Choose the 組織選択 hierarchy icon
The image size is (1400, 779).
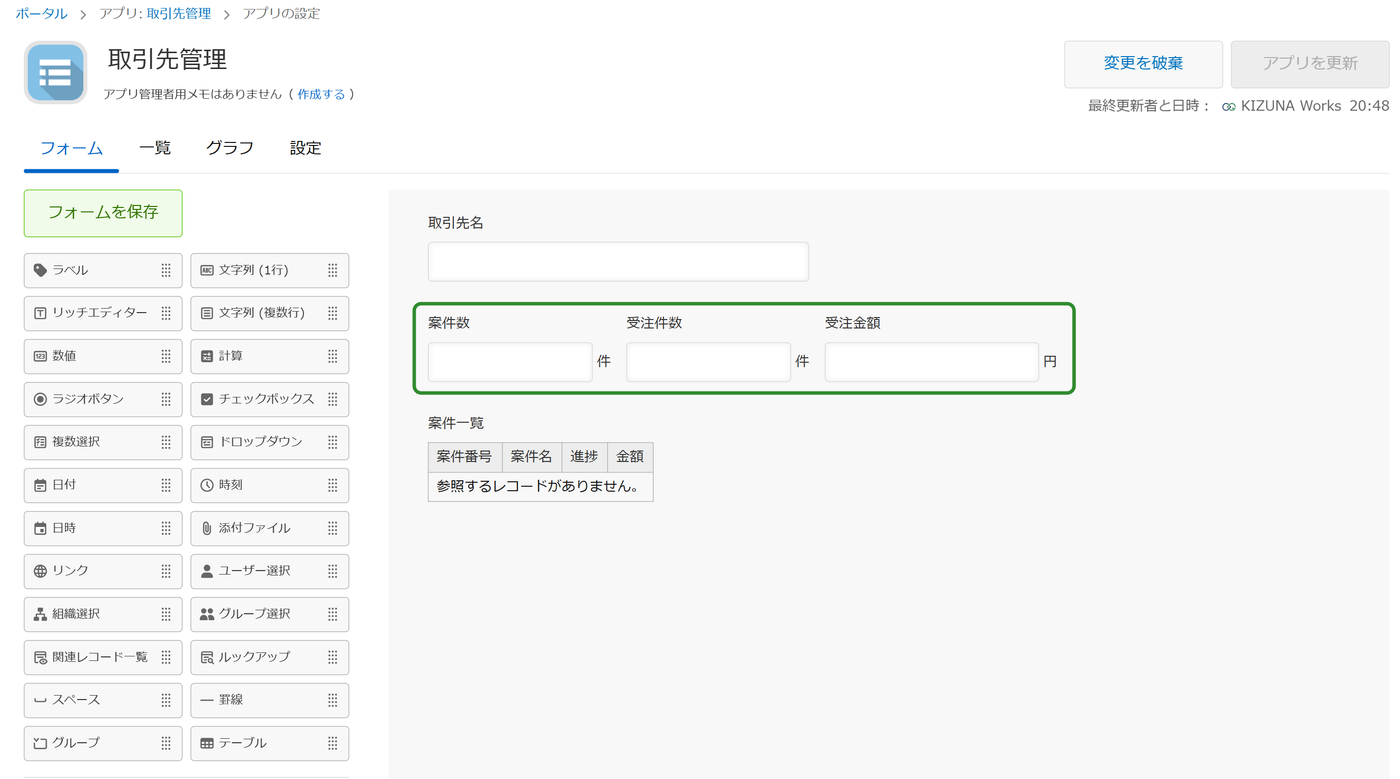tap(40, 614)
